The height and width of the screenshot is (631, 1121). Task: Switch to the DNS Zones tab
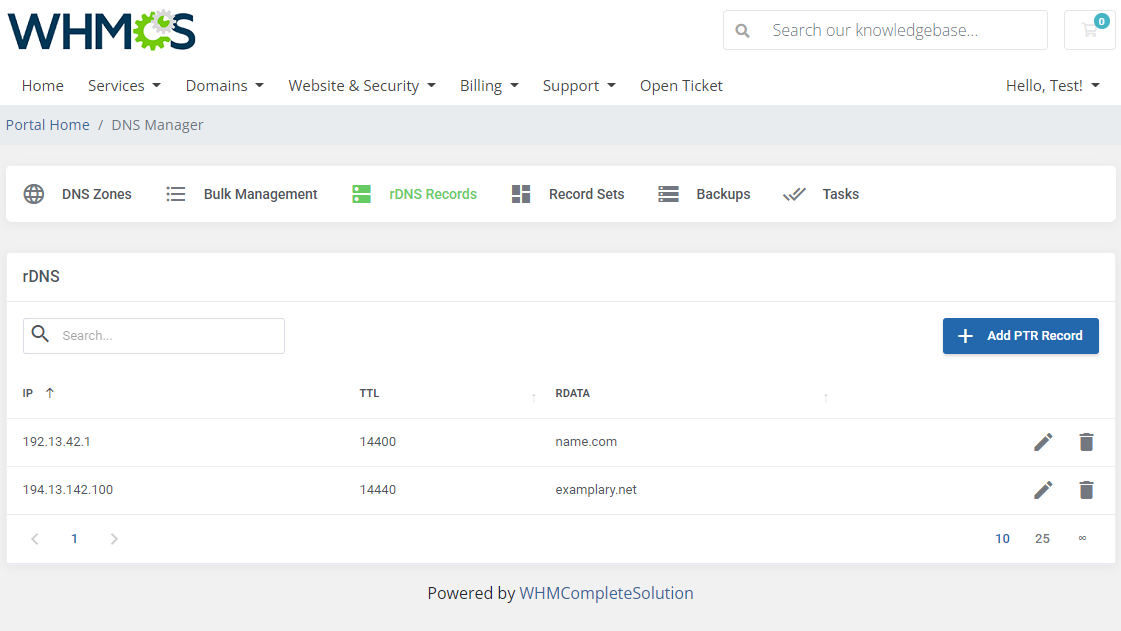pos(97,194)
